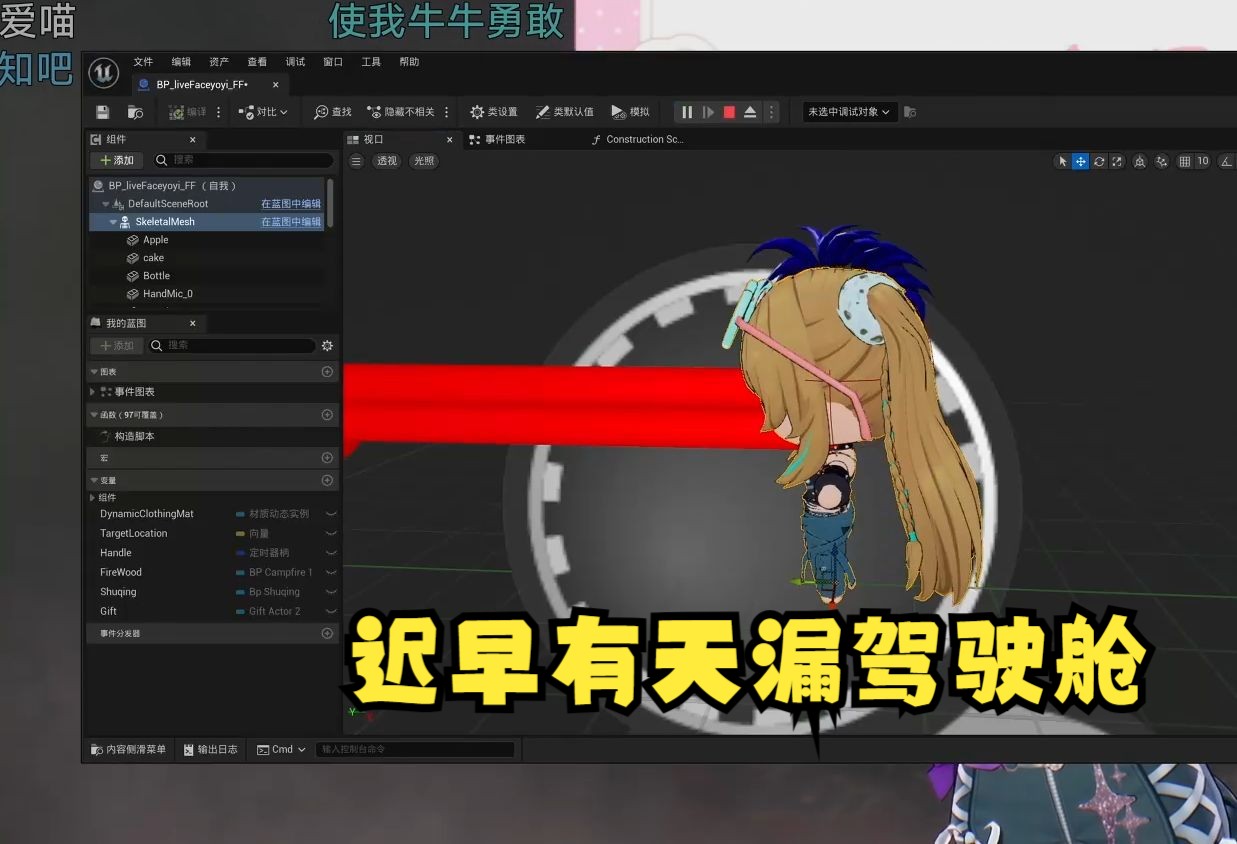Activate the scale gizmo tool
This screenshot has width=1237, height=844.
(1117, 161)
